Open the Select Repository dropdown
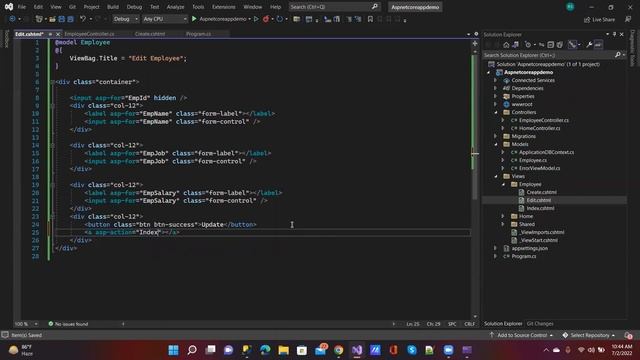 click(589, 335)
